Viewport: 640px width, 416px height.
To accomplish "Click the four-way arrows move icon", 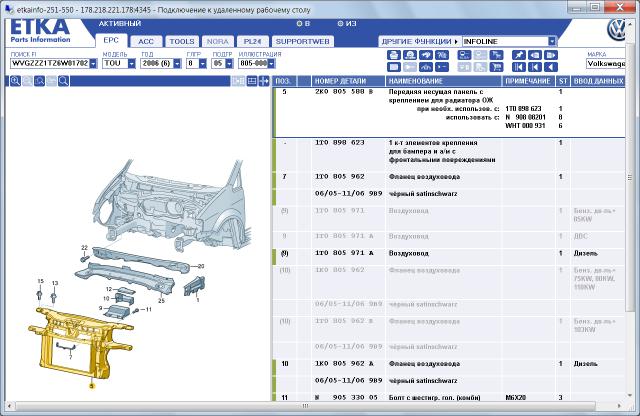I will tap(264, 81).
